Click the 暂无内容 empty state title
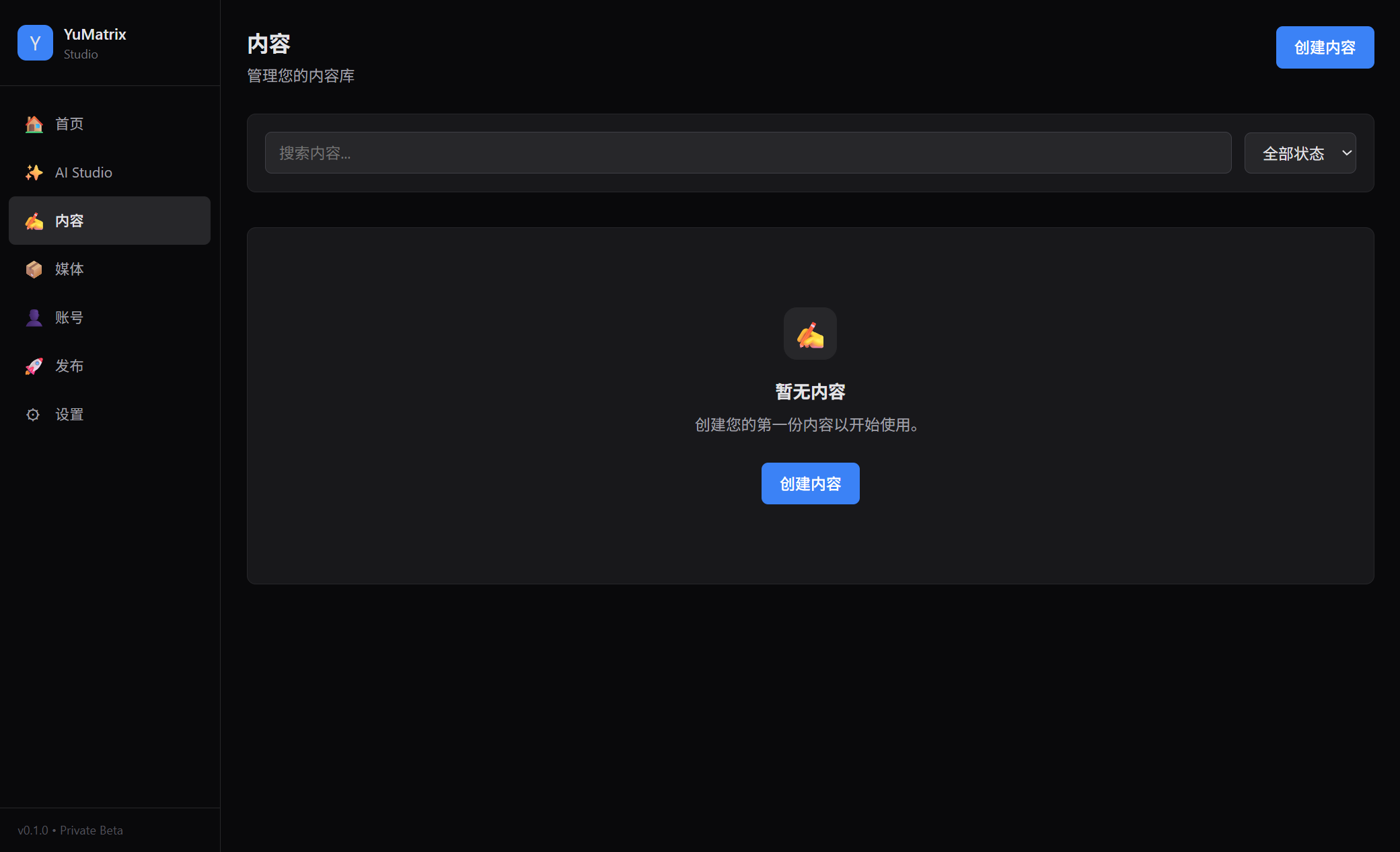 coord(810,391)
